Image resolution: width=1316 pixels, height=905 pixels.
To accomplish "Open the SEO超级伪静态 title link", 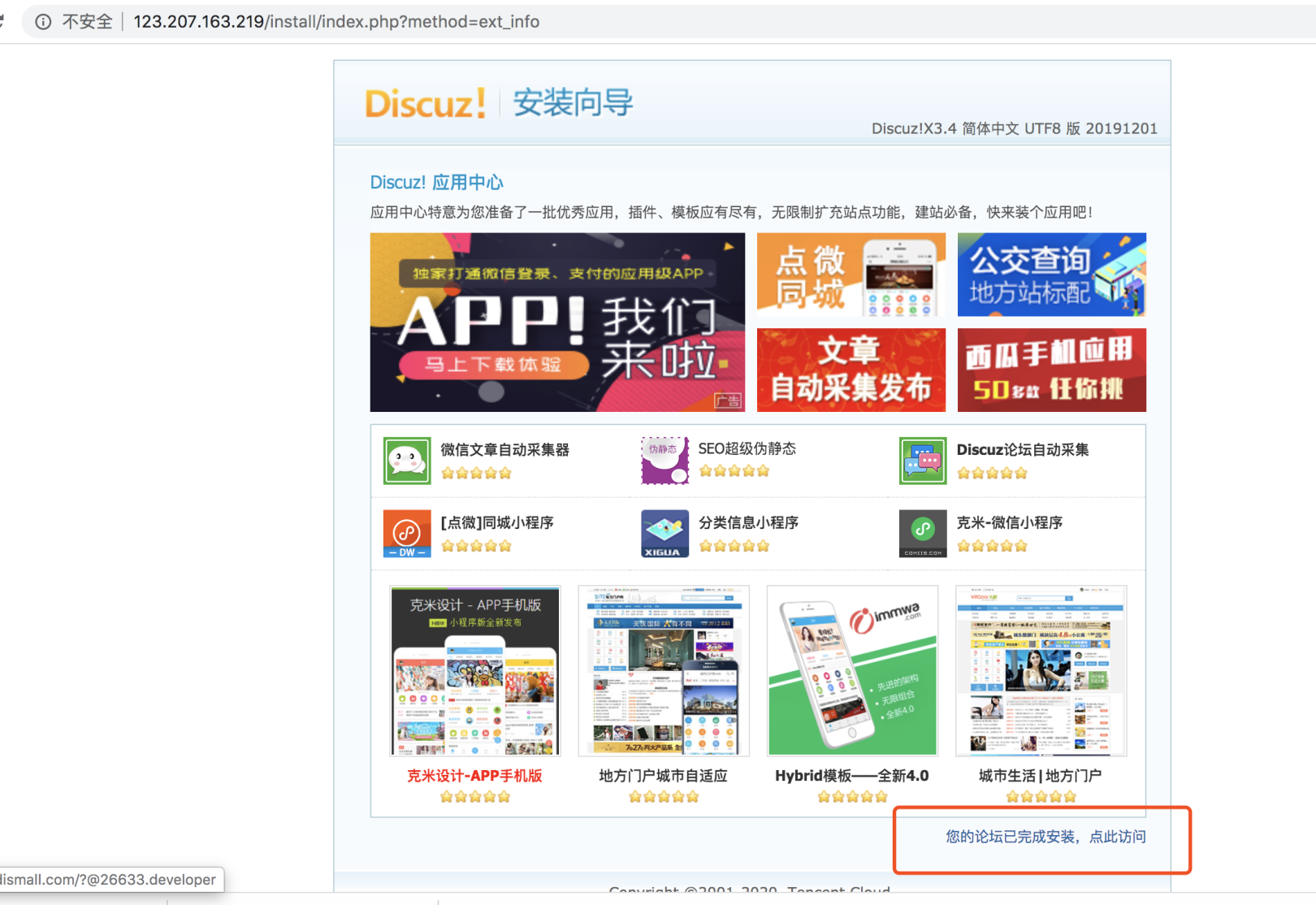I will pos(747,448).
